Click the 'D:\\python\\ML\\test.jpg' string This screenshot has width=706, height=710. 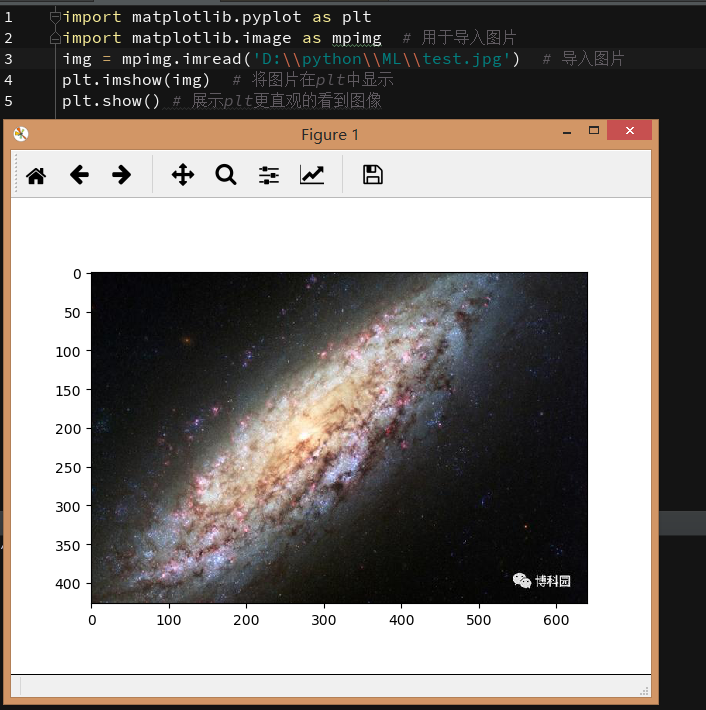click(381, 59)
